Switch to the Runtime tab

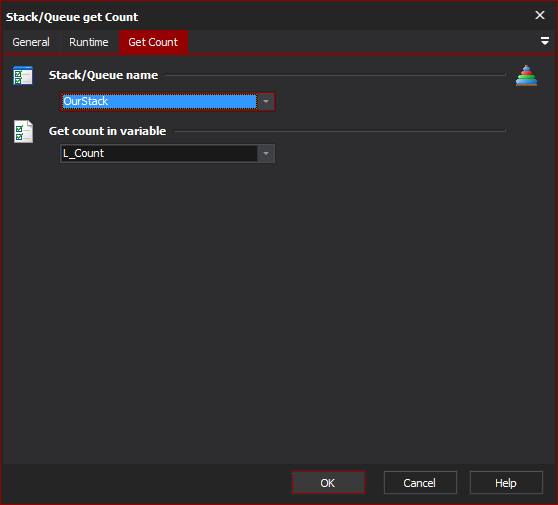[x=89, y=42]
